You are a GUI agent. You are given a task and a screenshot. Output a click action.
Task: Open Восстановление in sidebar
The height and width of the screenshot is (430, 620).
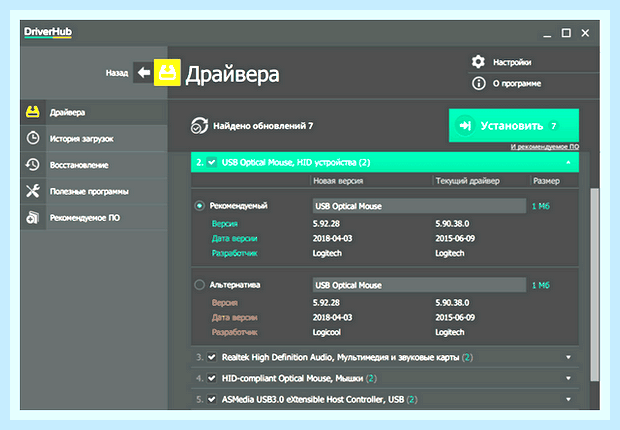94,165
